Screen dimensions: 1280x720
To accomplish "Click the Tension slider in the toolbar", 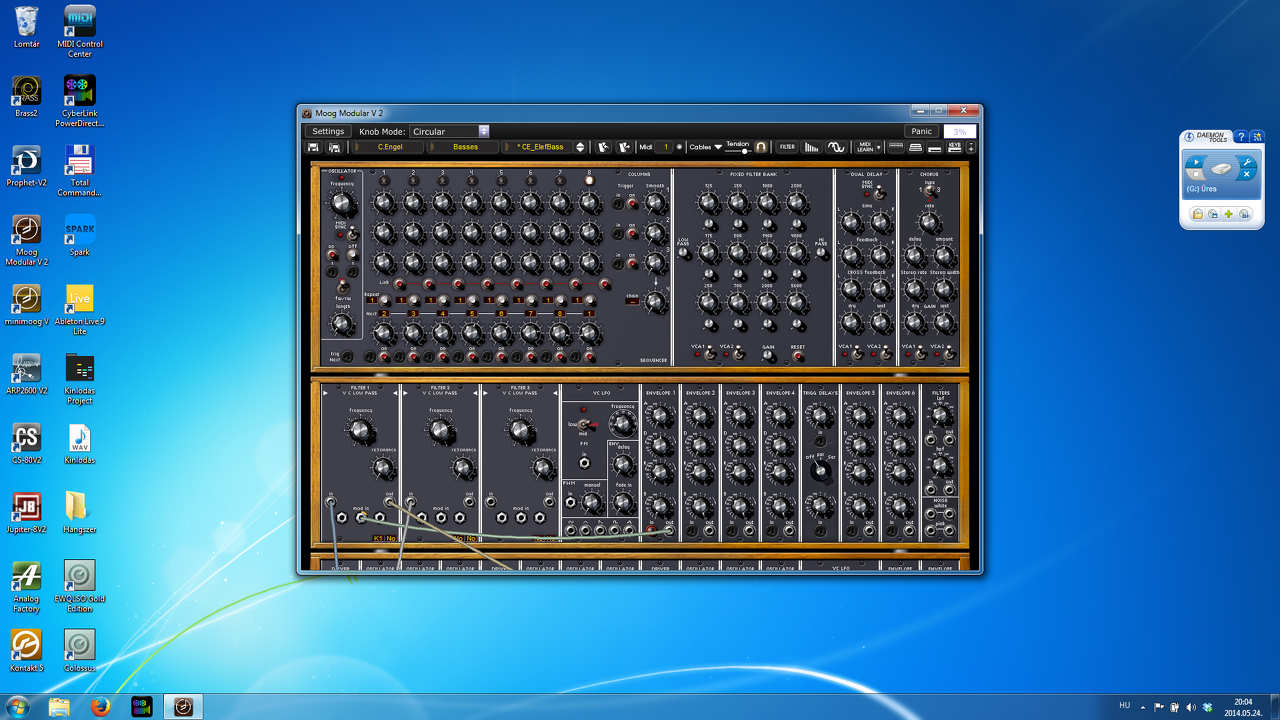I will tap(738, 150).
